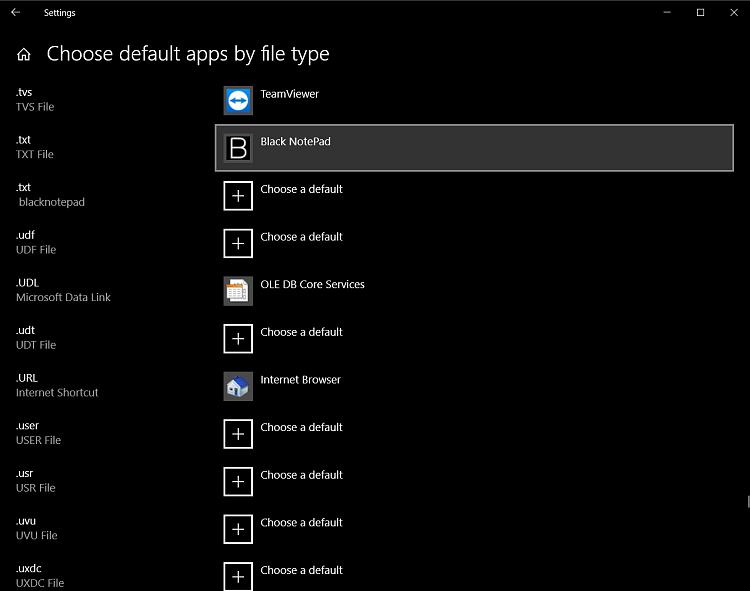Viewport: 750px width, 591px height.
Task: Click plus icon for .user USER File
Action: click(238, 434)
